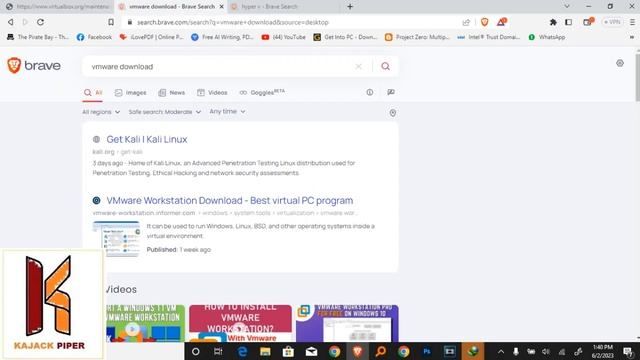Image resolution: width=640 pixels, height=360 pixels.
Task: Open the Project Zero bookmark
Action: pos(417,37)
